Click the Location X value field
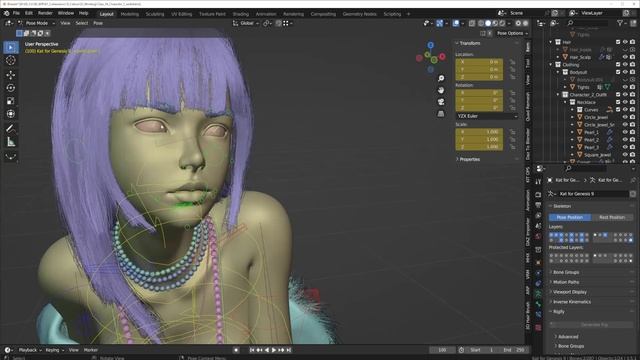Viewport: 640px width, 360px height. point(479,62)
